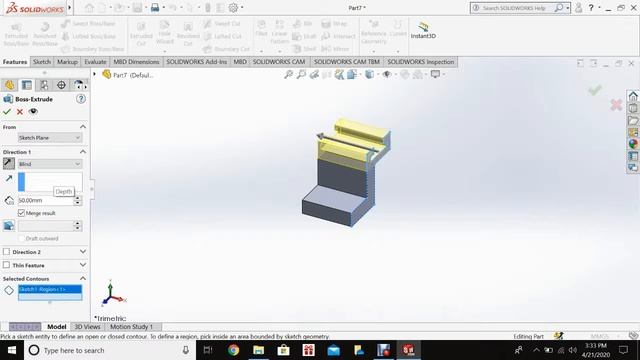Switch to Evaluate ribbon tab
Screen dimensions: 640x360
point(95,62)
